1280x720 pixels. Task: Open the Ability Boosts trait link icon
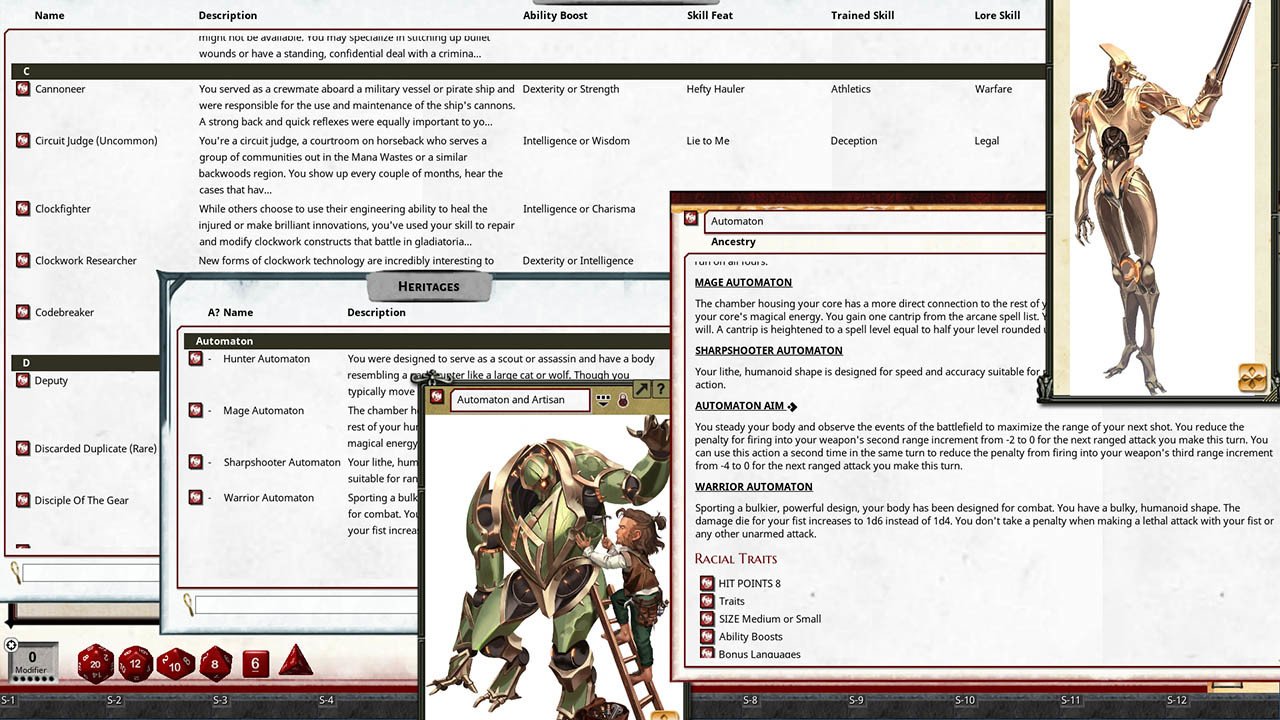706,636
